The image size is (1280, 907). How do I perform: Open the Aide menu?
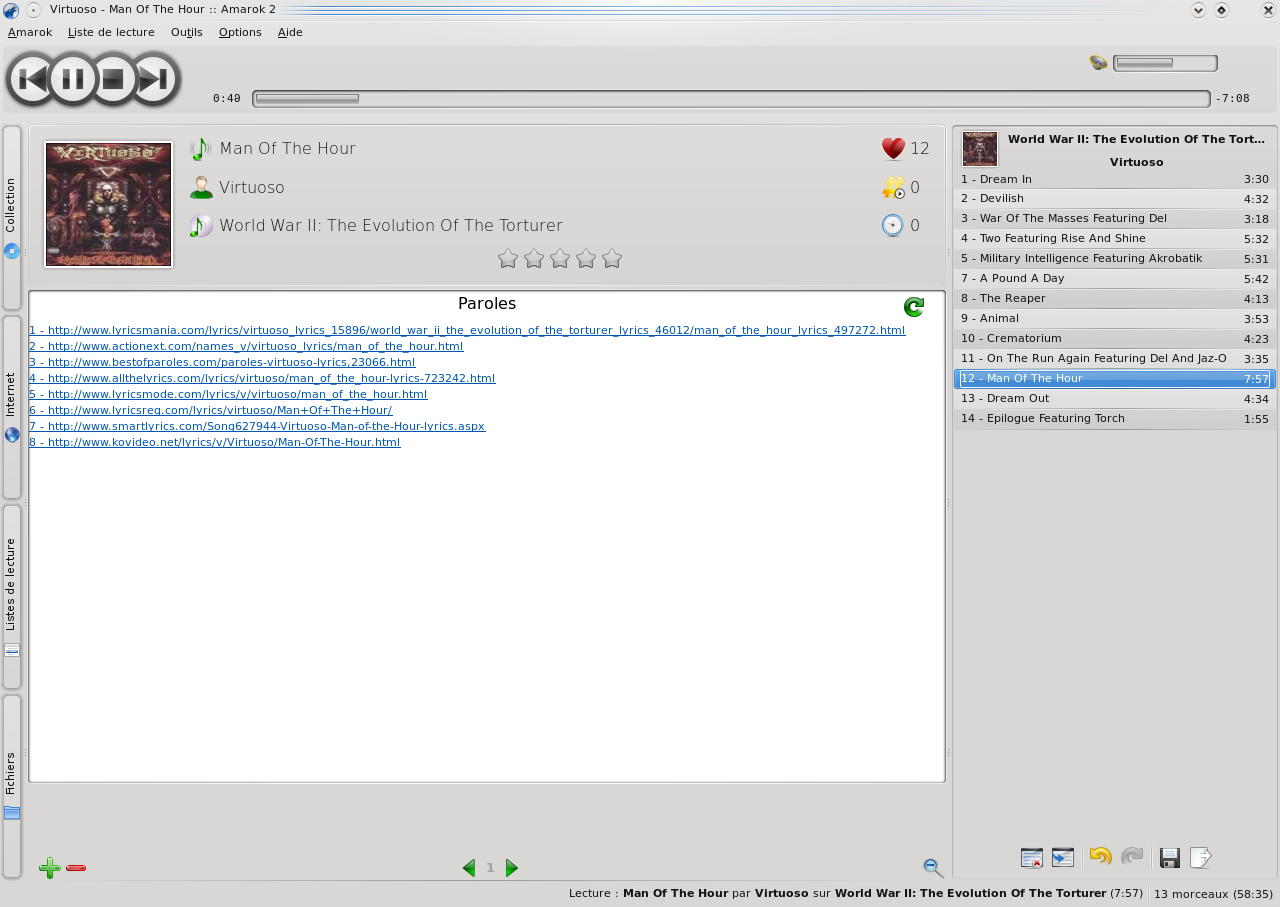click(x=290, y=32)
